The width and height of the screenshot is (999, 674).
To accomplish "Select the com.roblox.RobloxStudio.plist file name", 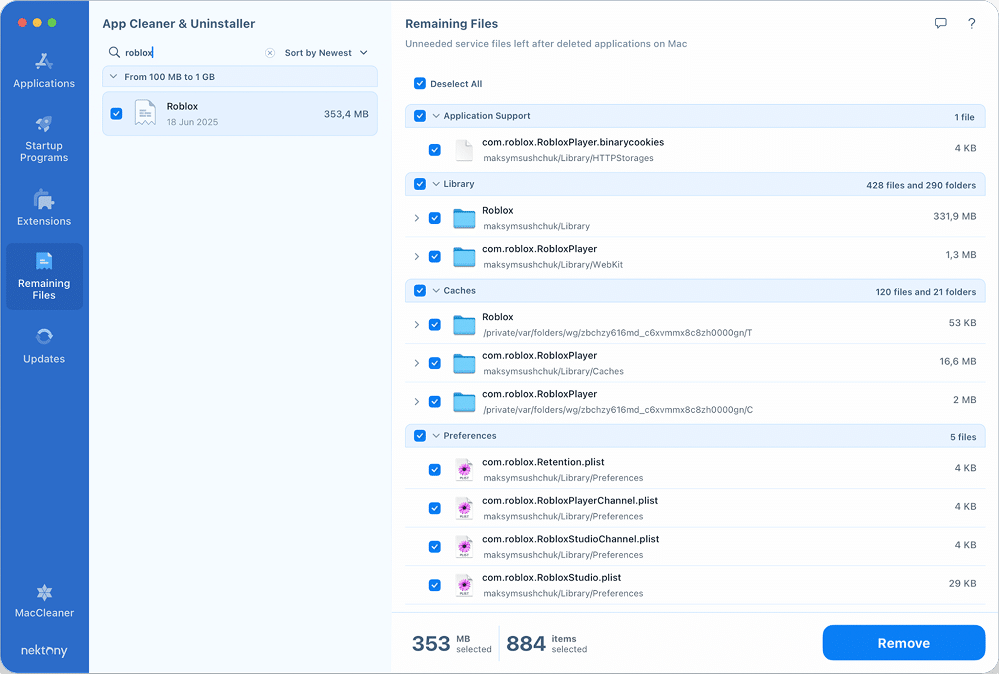I will coord(552,578).
